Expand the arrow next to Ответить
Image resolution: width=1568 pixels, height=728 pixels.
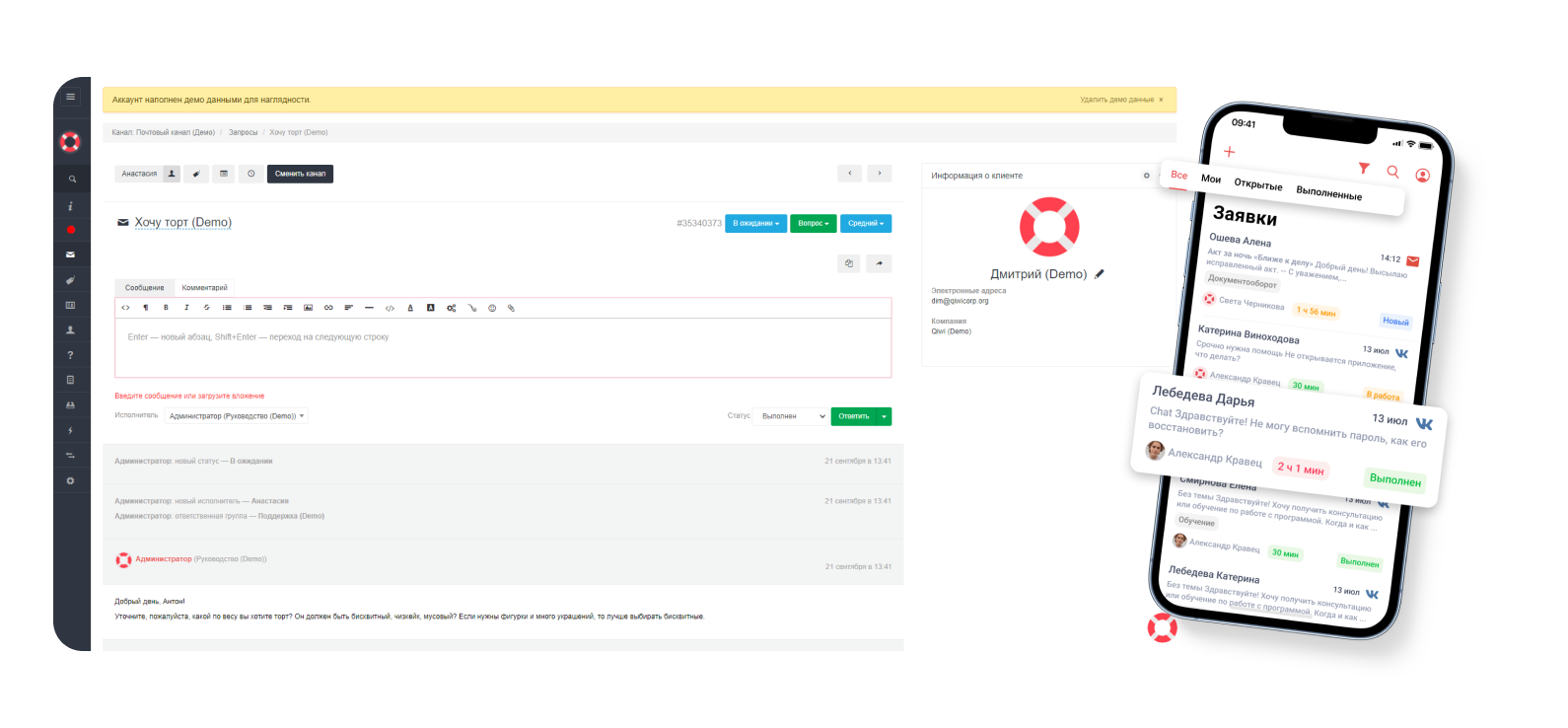click(885, 416)
